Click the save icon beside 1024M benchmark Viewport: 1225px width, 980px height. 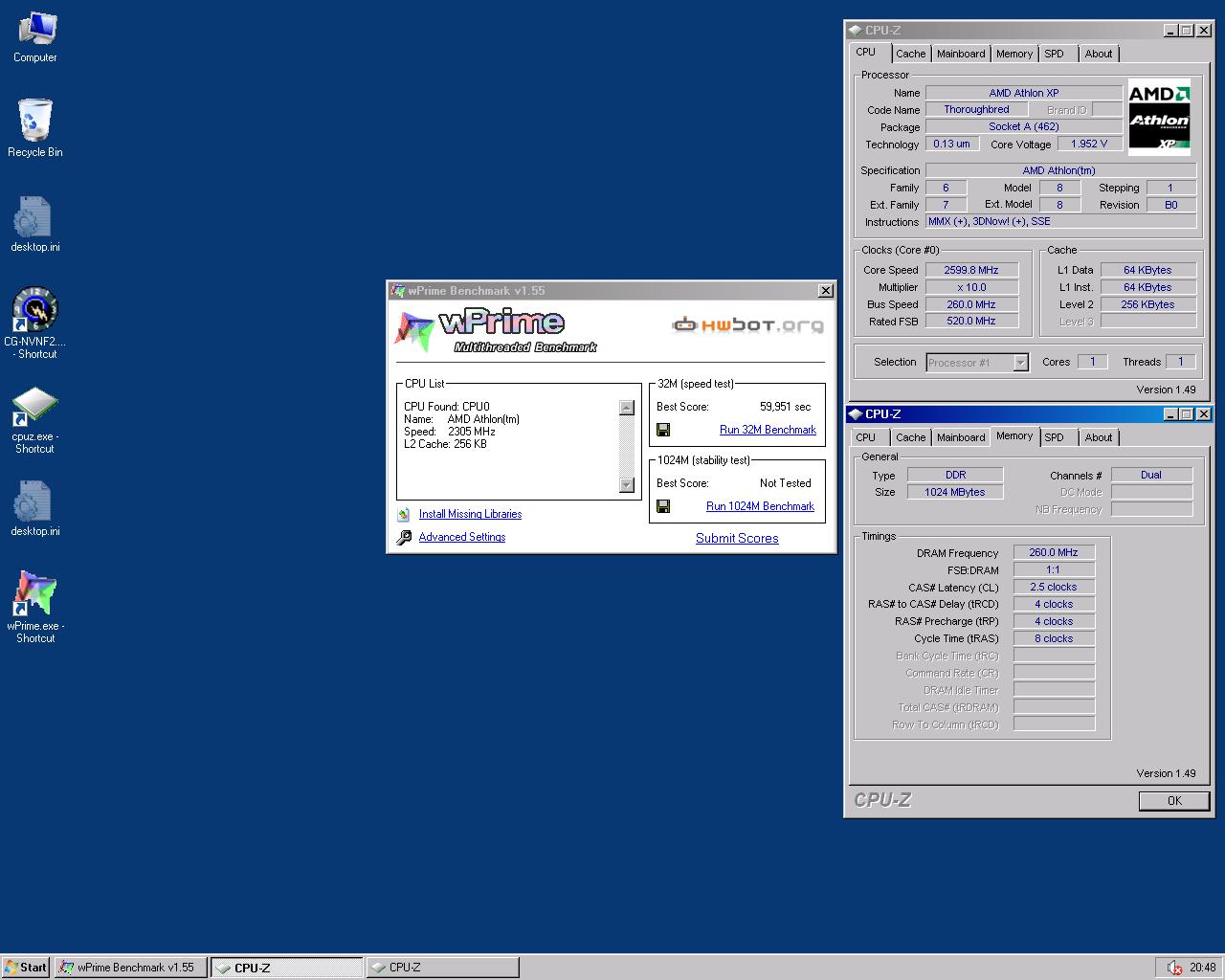(663, 506)
